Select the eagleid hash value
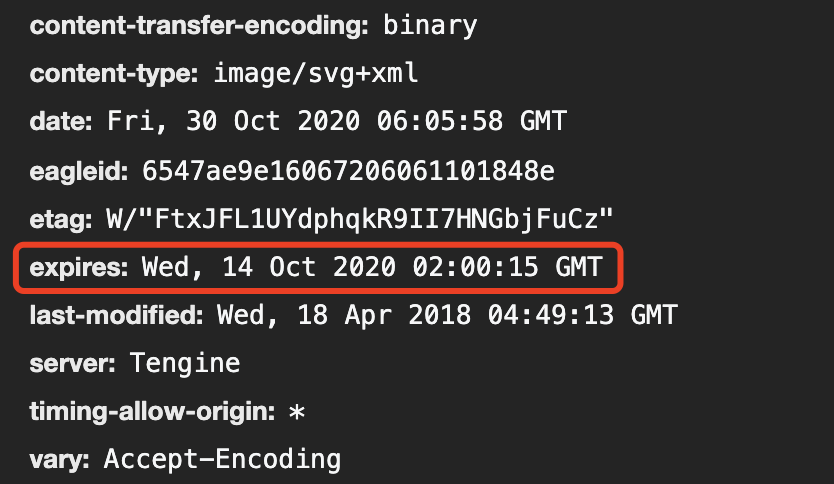This screenshot has height=484, width=834. click(x=348, y=171)
